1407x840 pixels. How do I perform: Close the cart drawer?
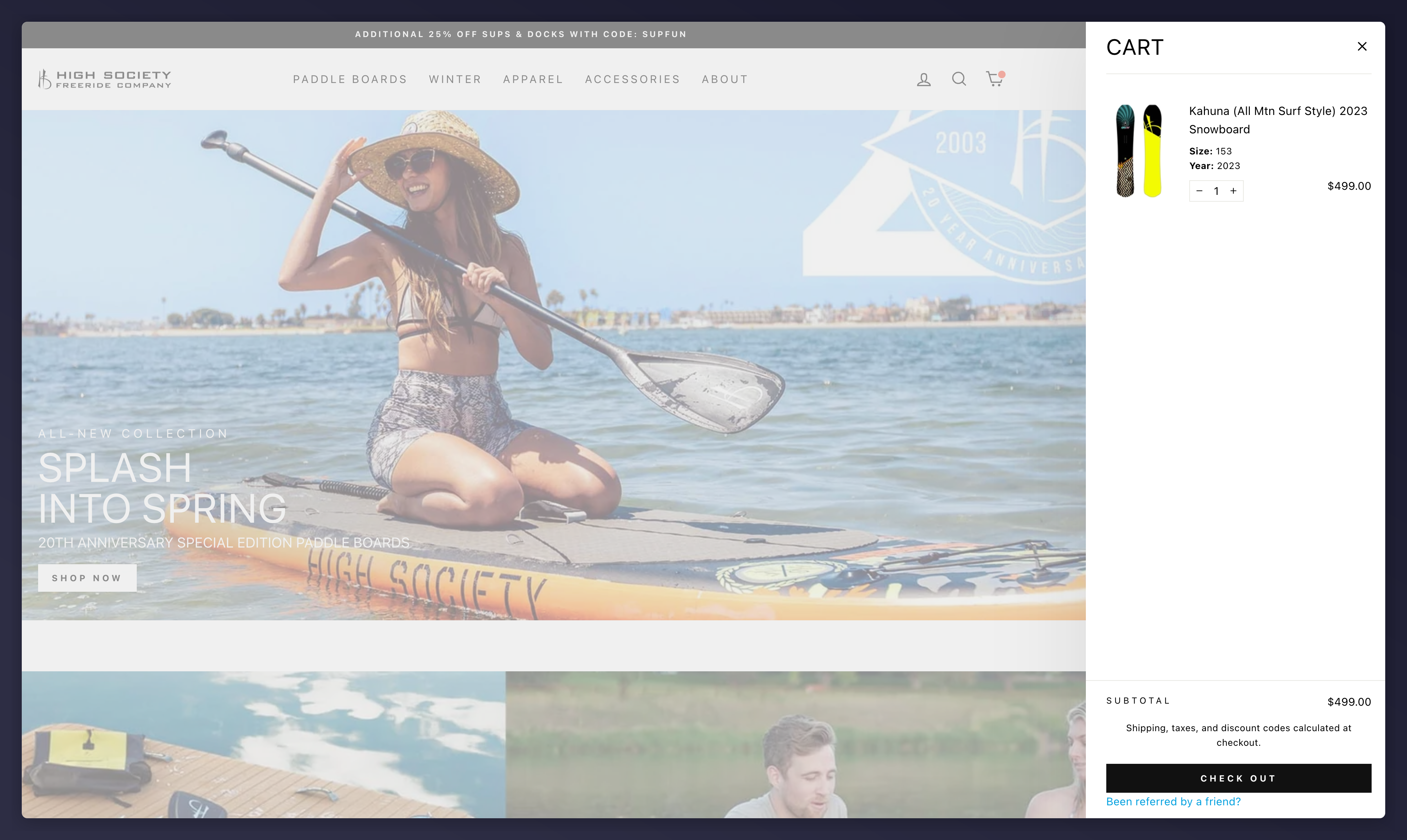click(x=1362, y=46)
